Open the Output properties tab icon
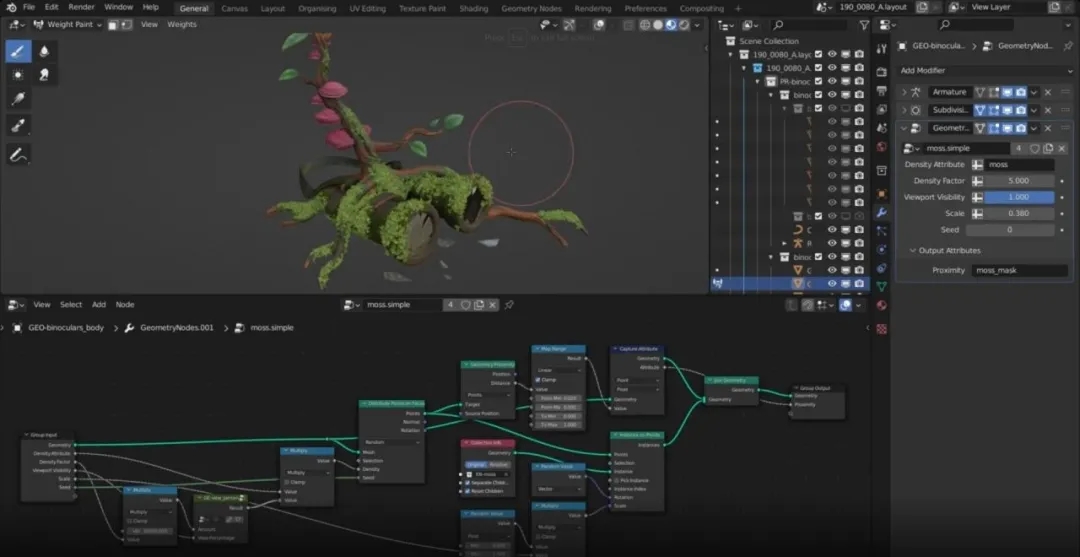Image resolution: width=1080 pixels, height=557 pixels. point(882,90)
